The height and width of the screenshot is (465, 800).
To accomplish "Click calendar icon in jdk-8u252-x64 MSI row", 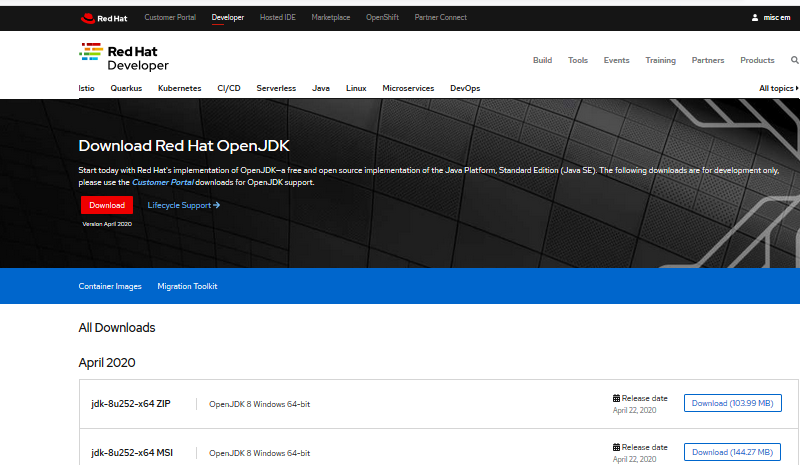I will [616, 447].
